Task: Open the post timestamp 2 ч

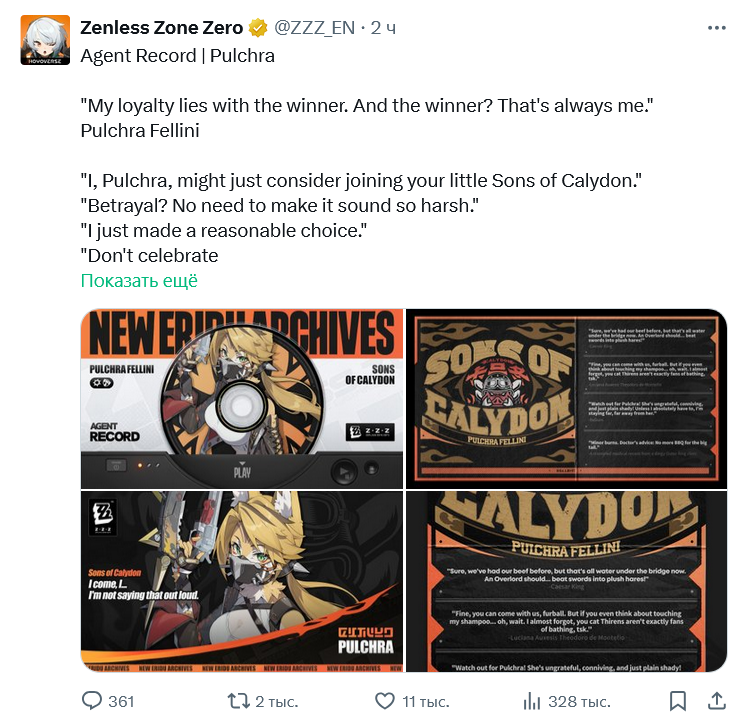Action: pyautogui.click(x=383, y=28)
